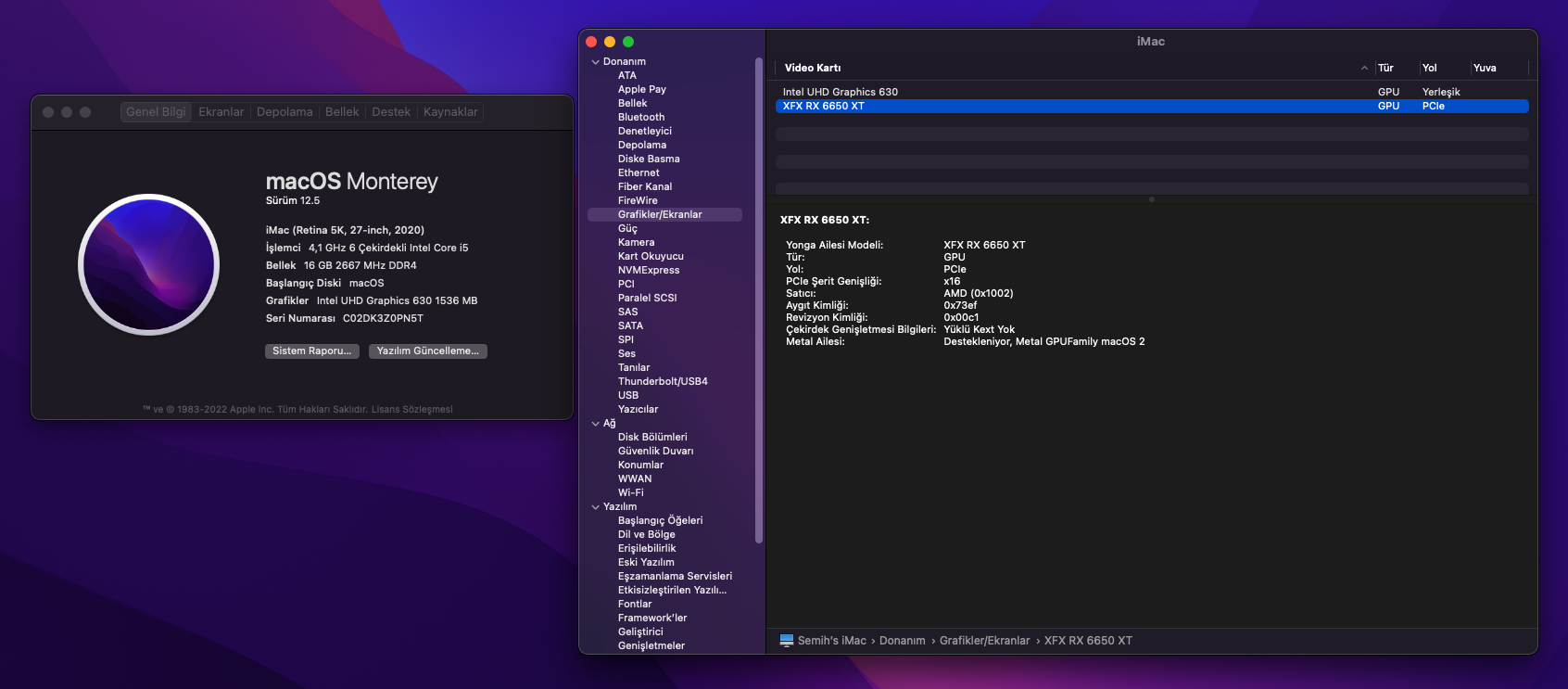Collapse the Ağ section chevron

point(595,424)
